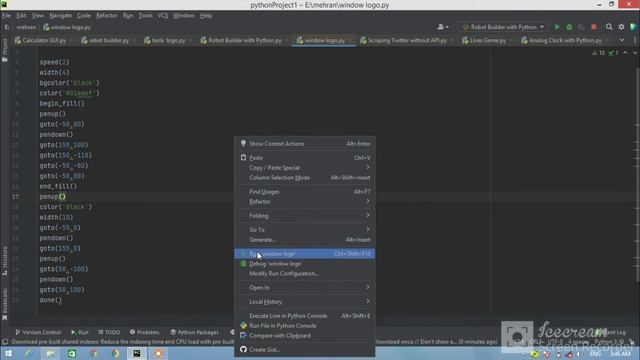Open the Bookmarks tool window sidebar
This screenshot has height=360, width=640.
(x=4, y=304)
